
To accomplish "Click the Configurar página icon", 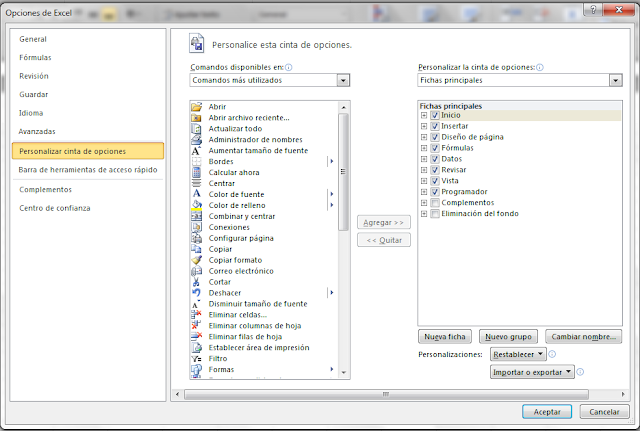I will pyautogui.click(x=197, y=238).
